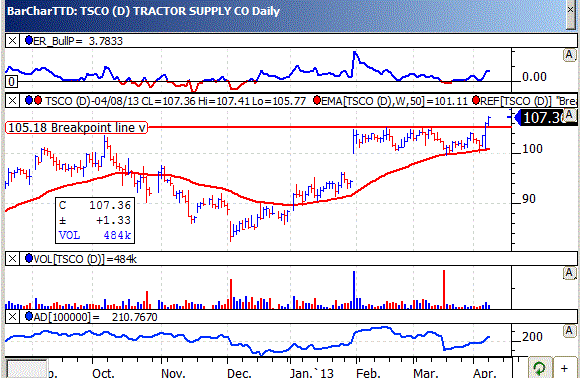Screen dimensions: 580x378
Task: Click the Mar. date axis label
Action: point(426,372)
